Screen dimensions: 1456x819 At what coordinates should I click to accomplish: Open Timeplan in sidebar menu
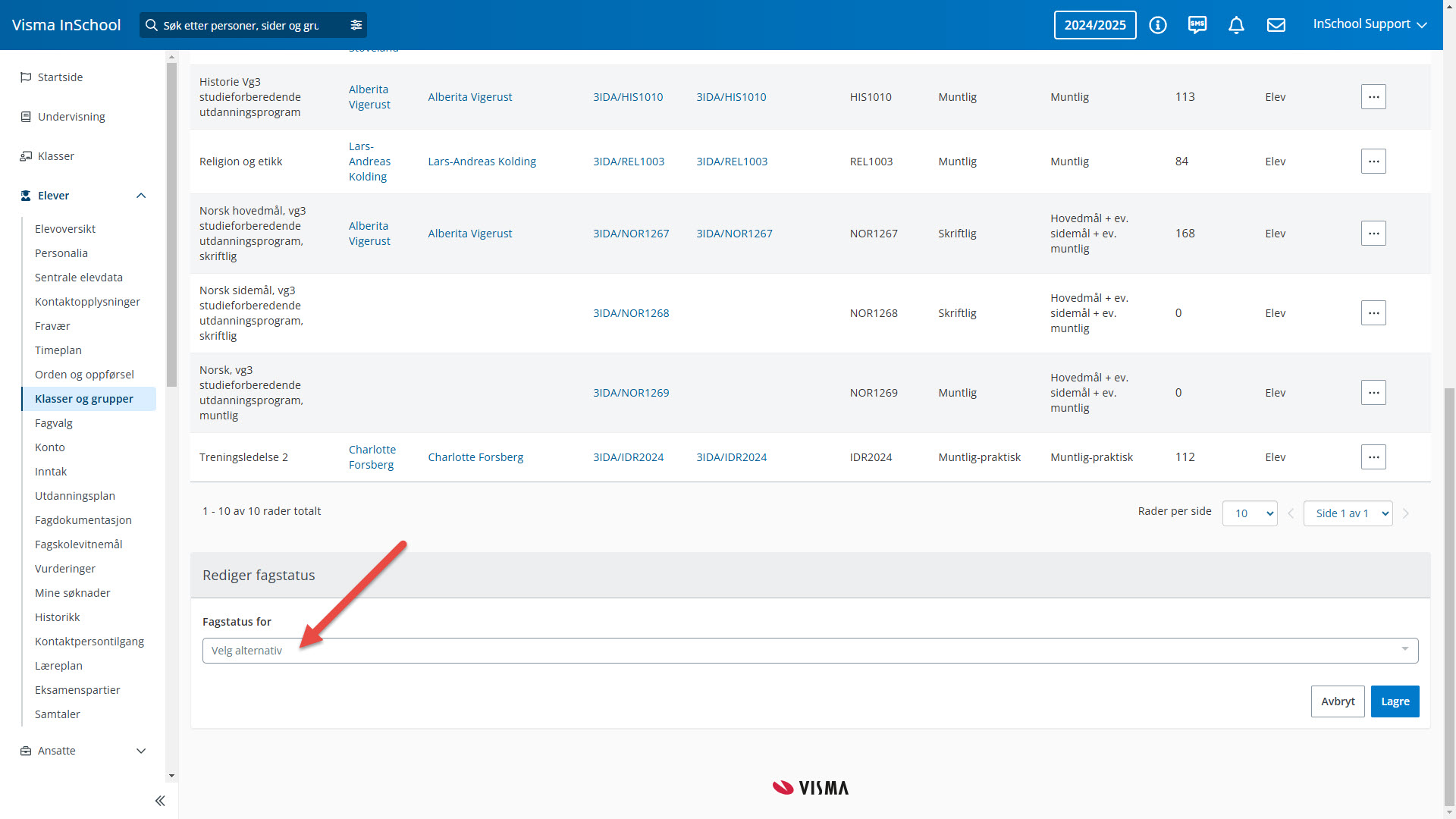pyautogui.click(x=58, y=350)
